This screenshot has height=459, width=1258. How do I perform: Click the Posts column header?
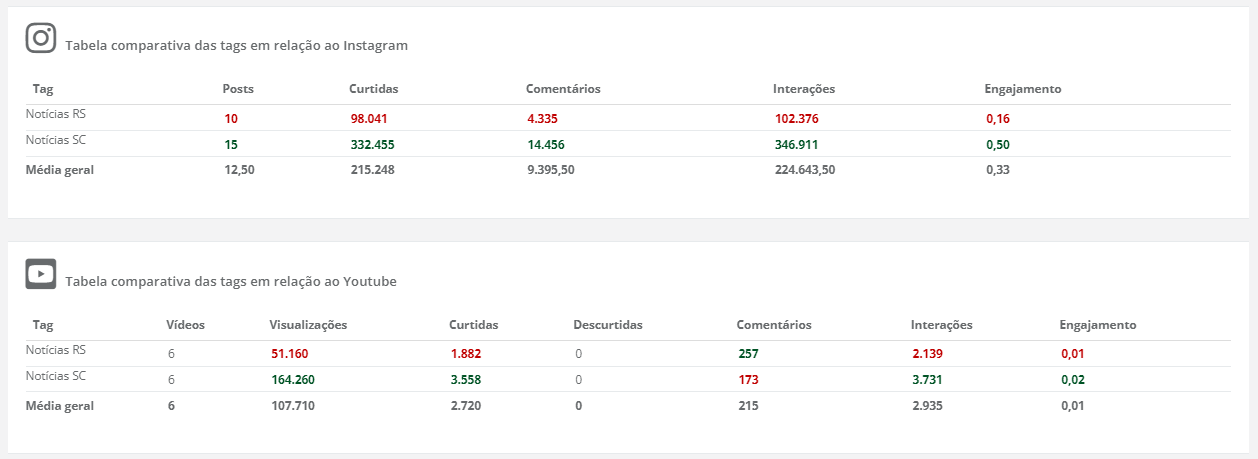[x=238, y=89]
